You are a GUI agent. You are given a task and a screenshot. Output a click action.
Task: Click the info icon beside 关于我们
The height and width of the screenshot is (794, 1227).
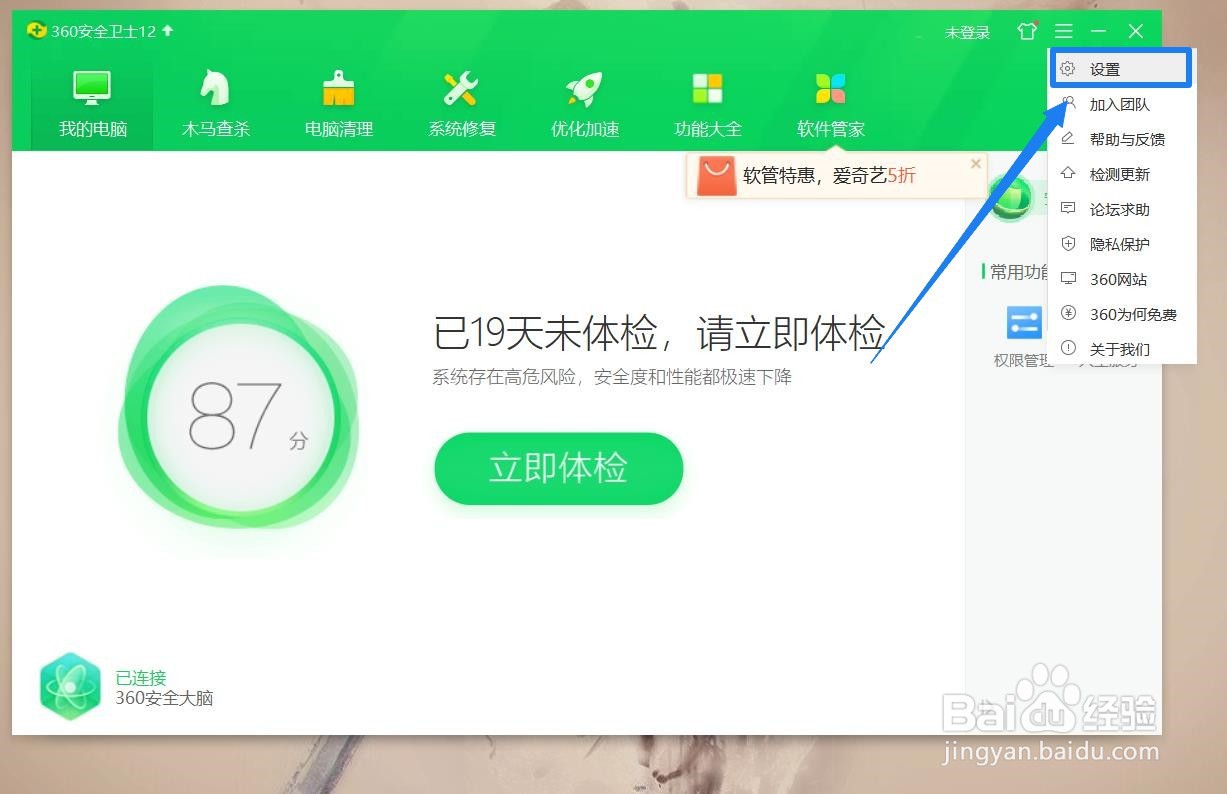pos(1068,348)
